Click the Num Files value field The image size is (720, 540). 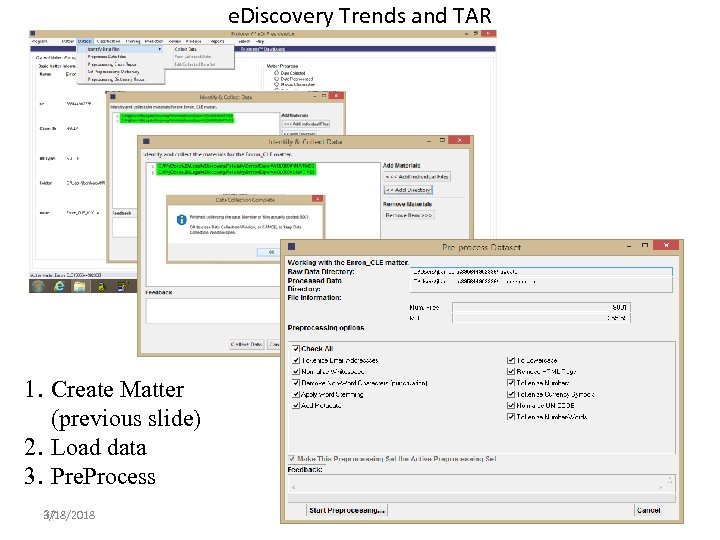(x=541, y=307)
